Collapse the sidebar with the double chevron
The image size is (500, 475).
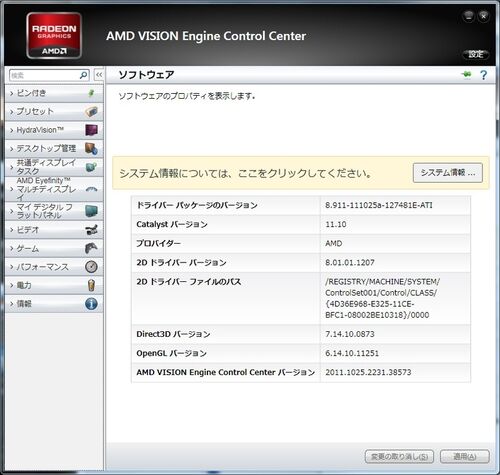click(x=99, y=75)
